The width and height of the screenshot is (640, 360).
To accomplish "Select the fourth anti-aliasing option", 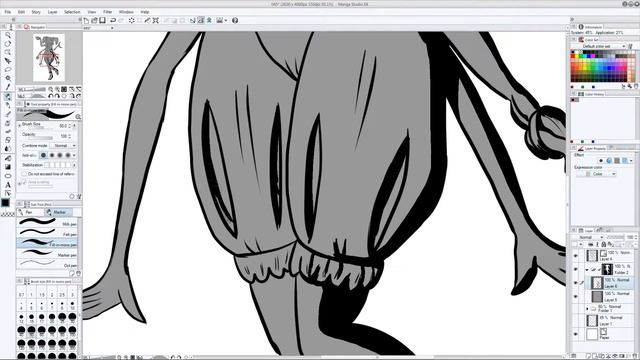I will point(68,155).
